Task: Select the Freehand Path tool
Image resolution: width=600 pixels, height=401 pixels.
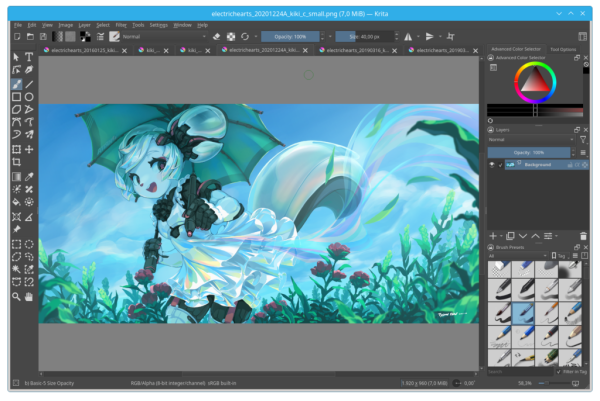Action: coord(29,122)
